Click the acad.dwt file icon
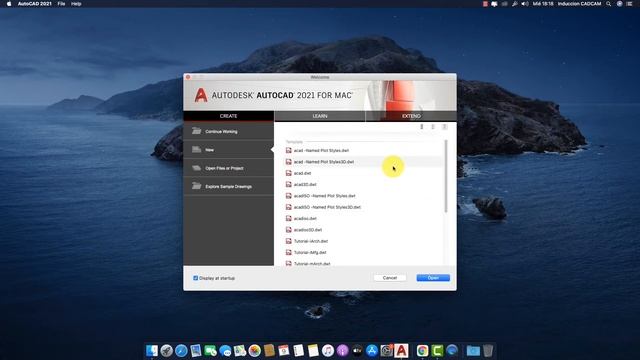Image resolution: width=640 pixels, height=360 pixels. click(x=289, y=173)
